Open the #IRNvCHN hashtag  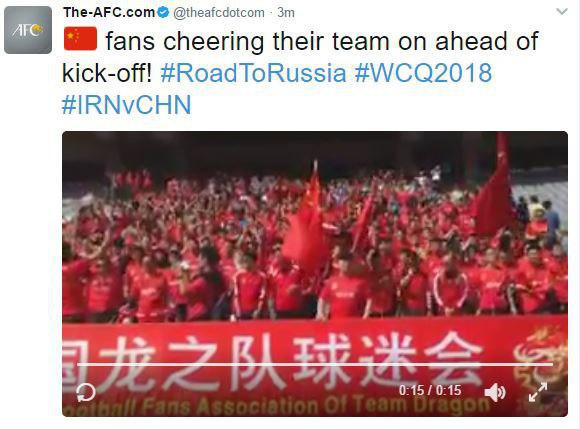[x=127, y=105]
